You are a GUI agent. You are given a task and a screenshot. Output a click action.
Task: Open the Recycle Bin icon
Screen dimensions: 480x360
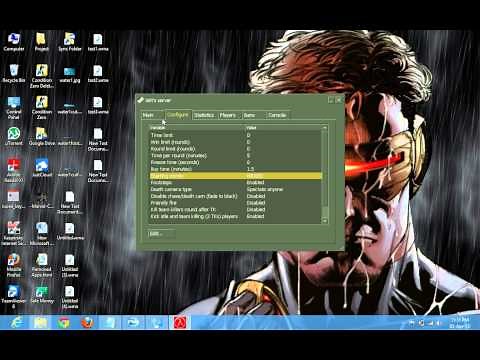pyautogui.click(x=14, y=73)
